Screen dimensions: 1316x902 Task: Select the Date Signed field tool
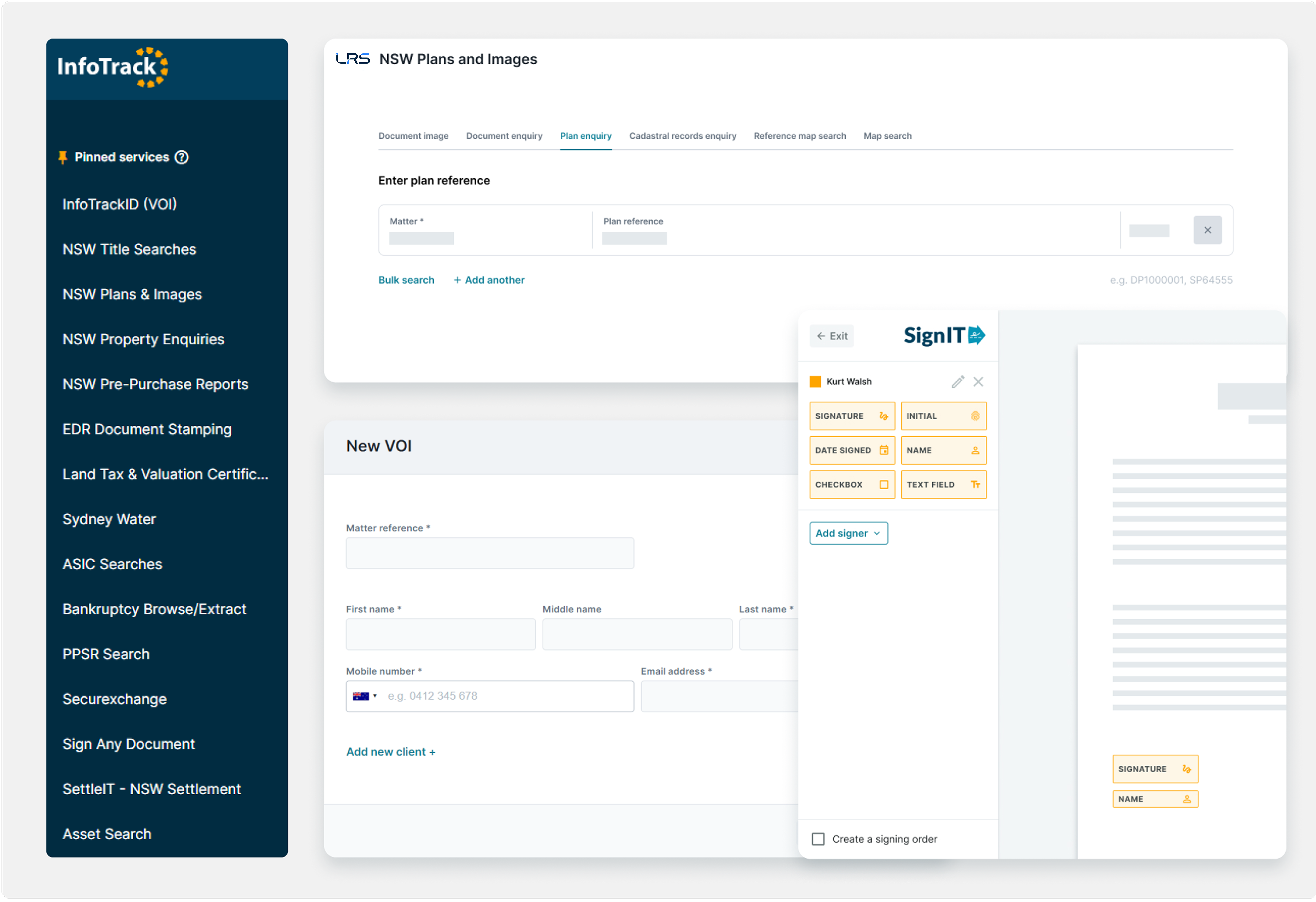[x=852, y=451]
